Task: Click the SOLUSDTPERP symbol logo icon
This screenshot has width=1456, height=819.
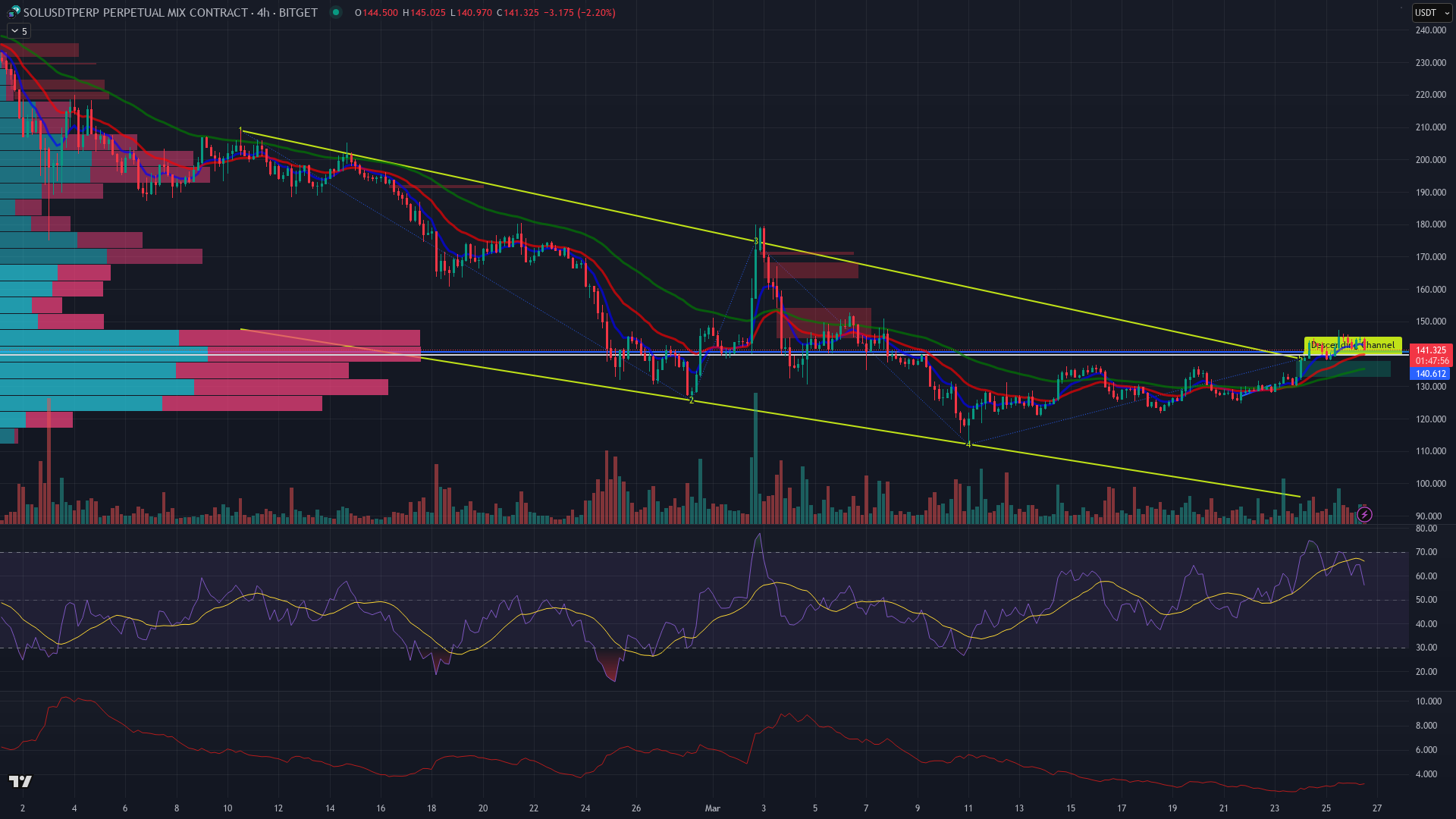Action: coord(14,12)
